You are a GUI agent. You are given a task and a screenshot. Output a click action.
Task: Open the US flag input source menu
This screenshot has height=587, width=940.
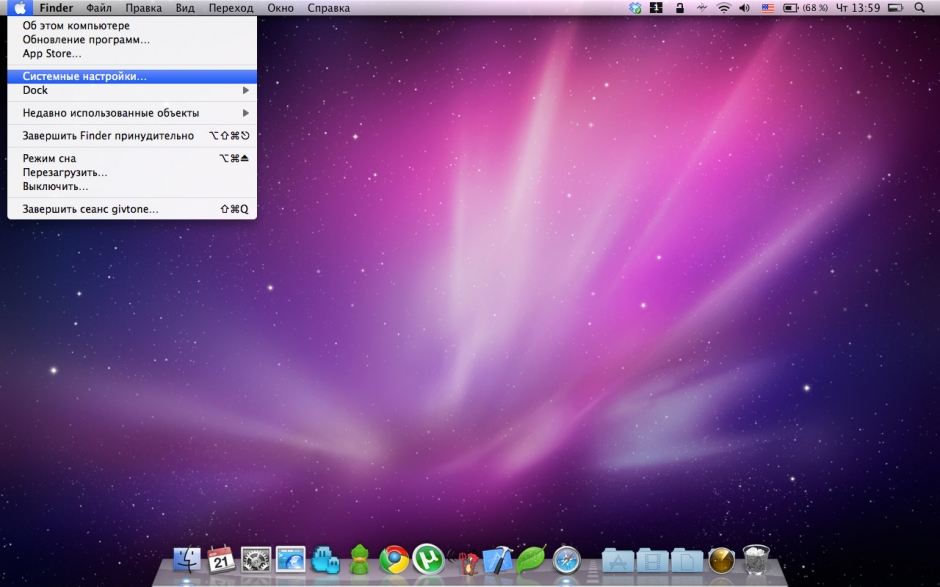(x=767, y=8)
